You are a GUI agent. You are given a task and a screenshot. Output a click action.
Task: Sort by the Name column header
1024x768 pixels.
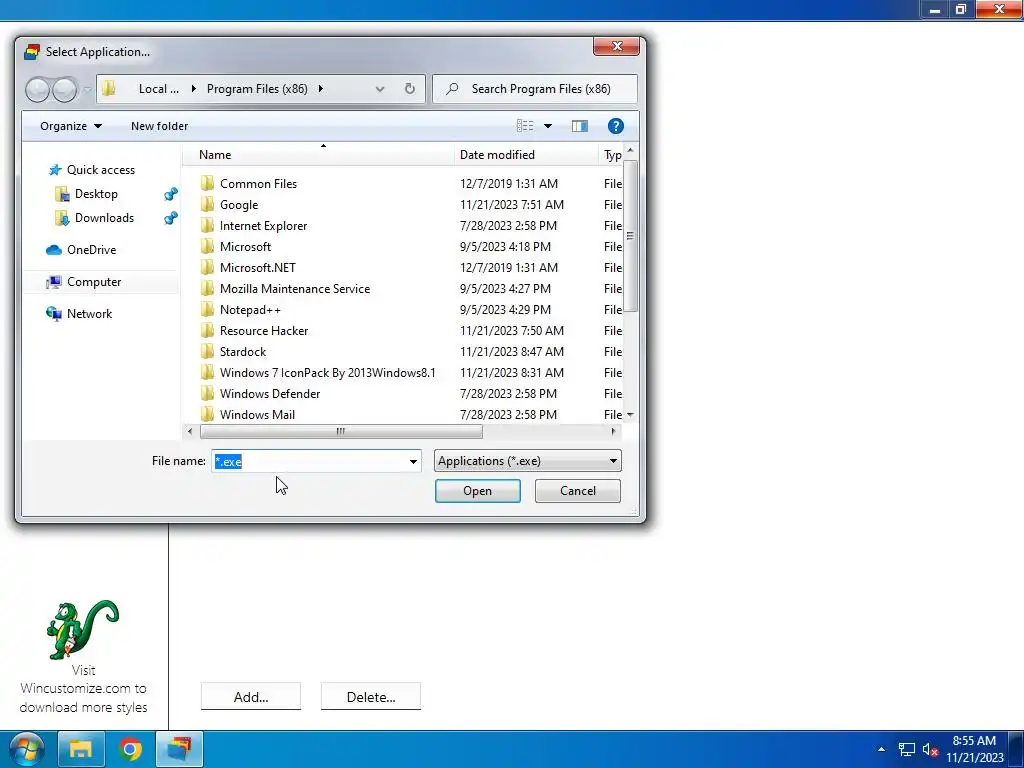click(215, 155)
